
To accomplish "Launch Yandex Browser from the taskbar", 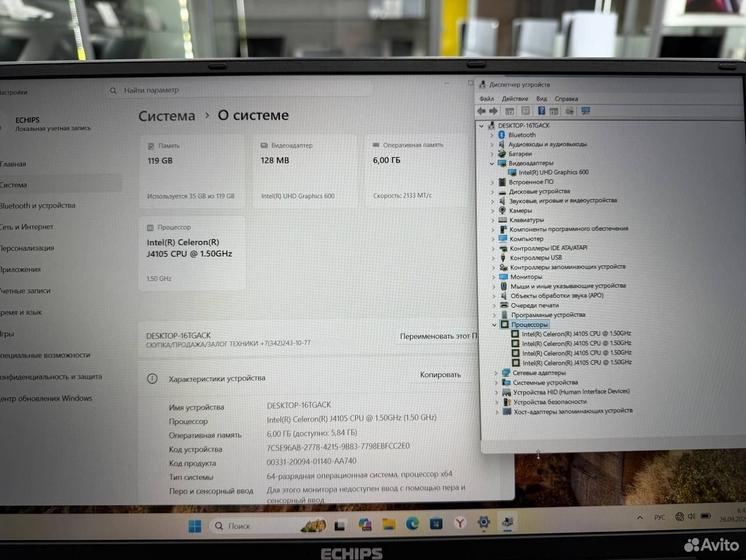I will tap(460, 523).
